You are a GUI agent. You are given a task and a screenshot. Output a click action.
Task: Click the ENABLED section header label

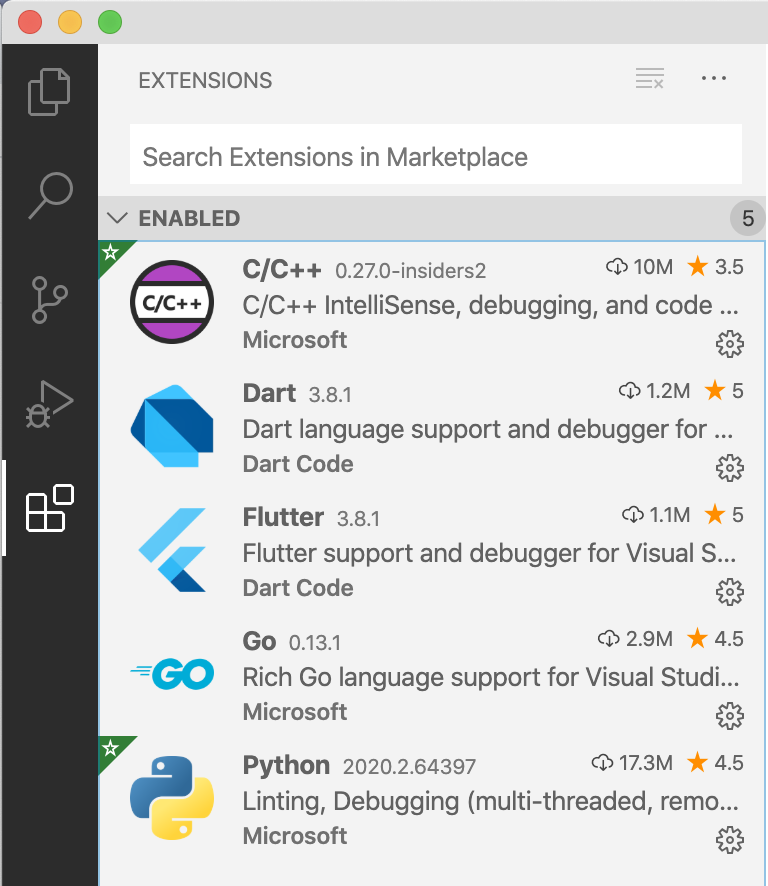[189, 218]
